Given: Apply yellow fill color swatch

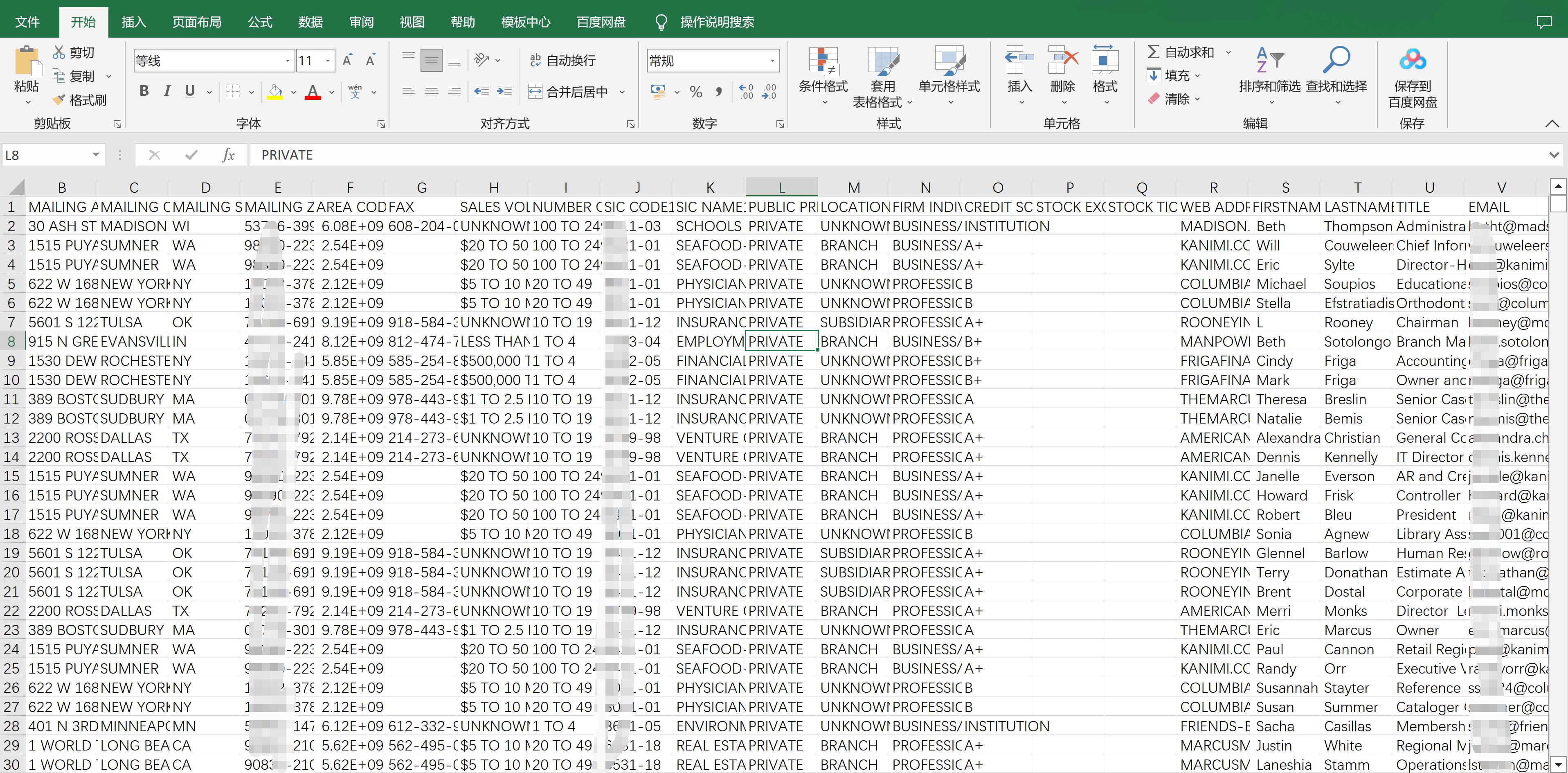Looking at the screenshot, I should click(274, 92).
